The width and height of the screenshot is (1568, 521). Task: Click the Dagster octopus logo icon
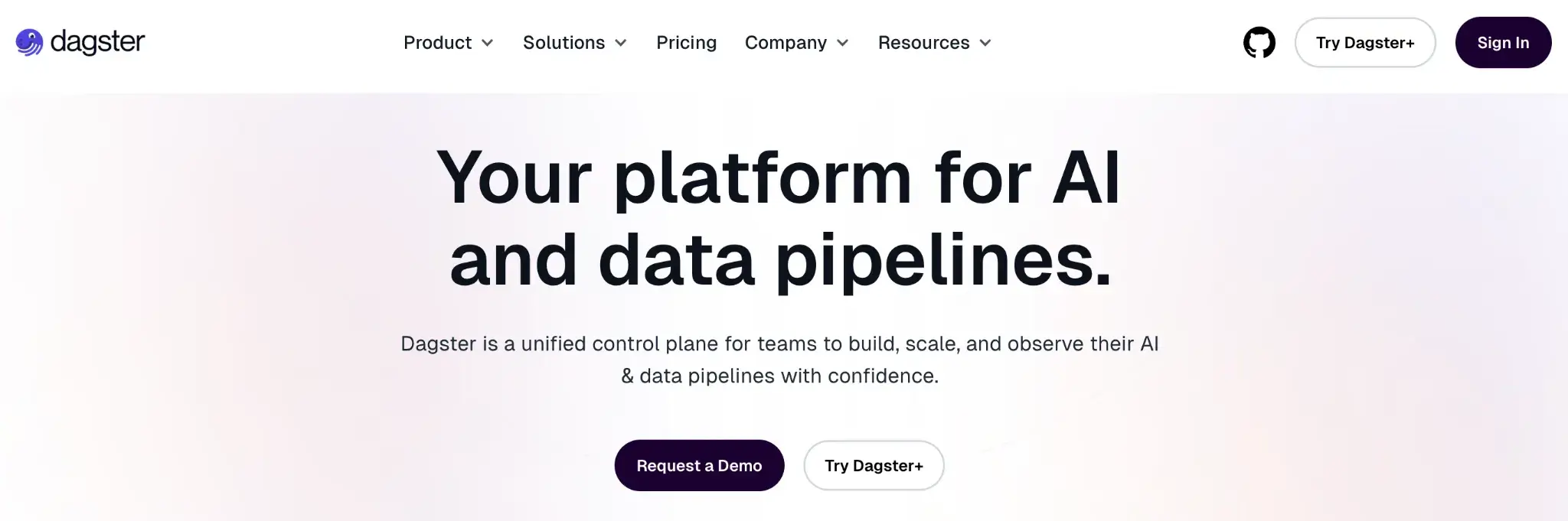pos(29,42)
